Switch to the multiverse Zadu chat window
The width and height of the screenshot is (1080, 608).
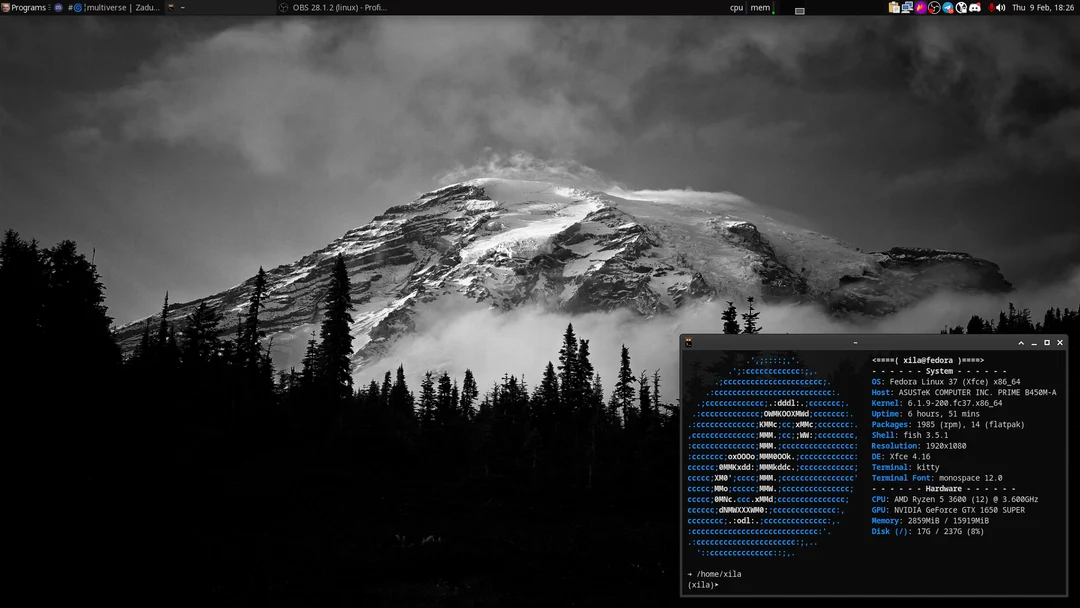point(110,6)
